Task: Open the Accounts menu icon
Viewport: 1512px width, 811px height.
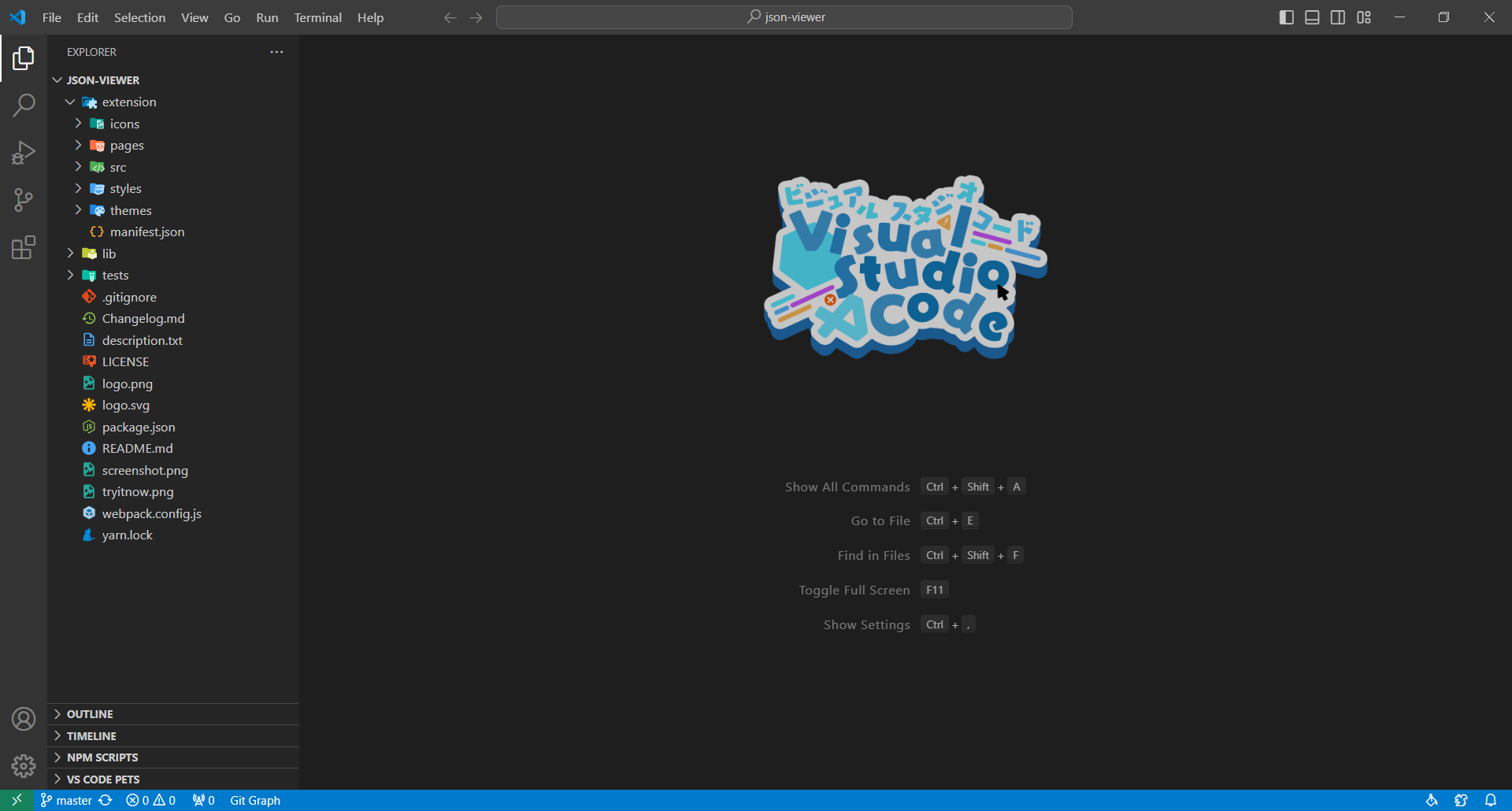Action: pos(24,719)
